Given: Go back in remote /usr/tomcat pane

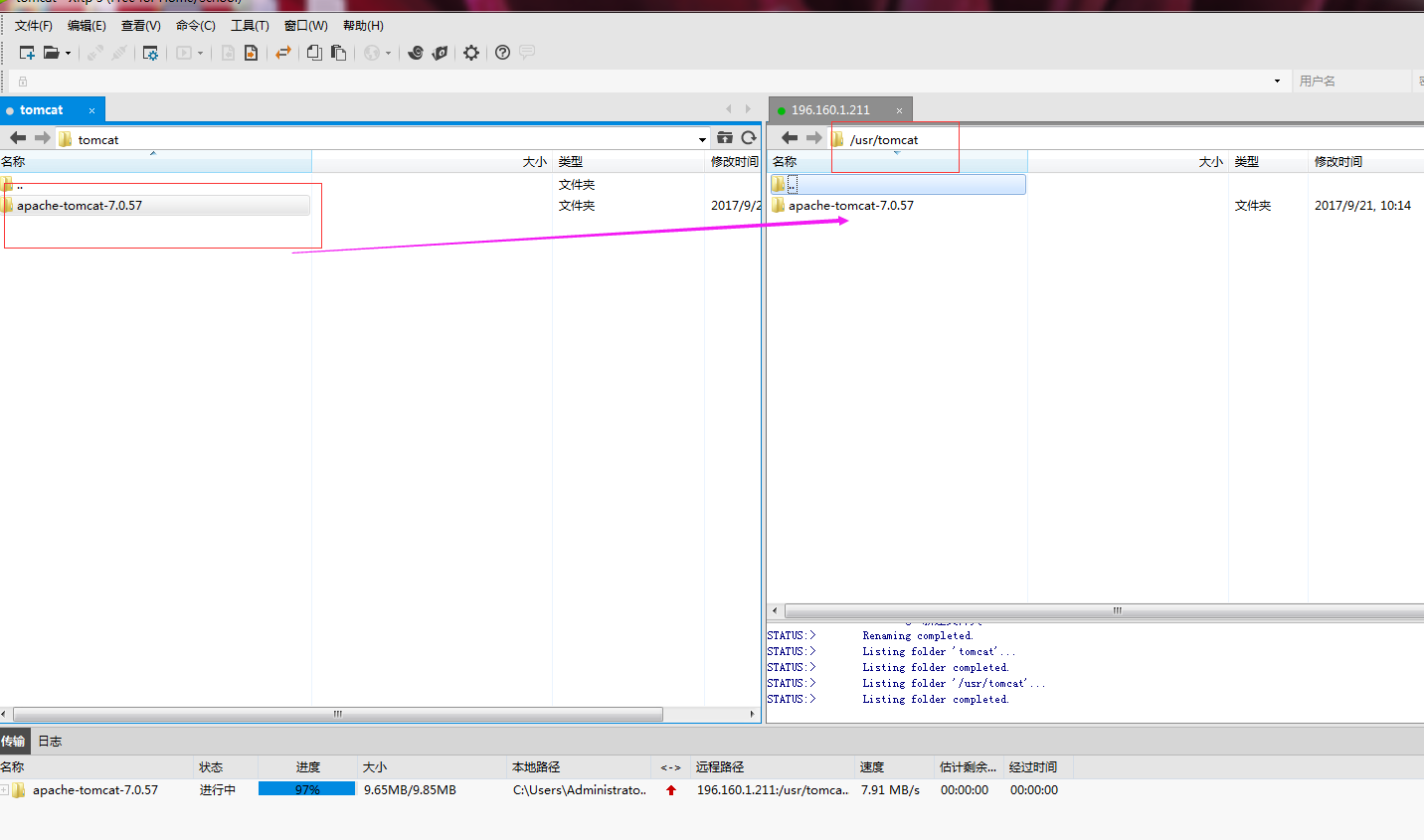Looking at the screenshot, I should coord(790,138).
